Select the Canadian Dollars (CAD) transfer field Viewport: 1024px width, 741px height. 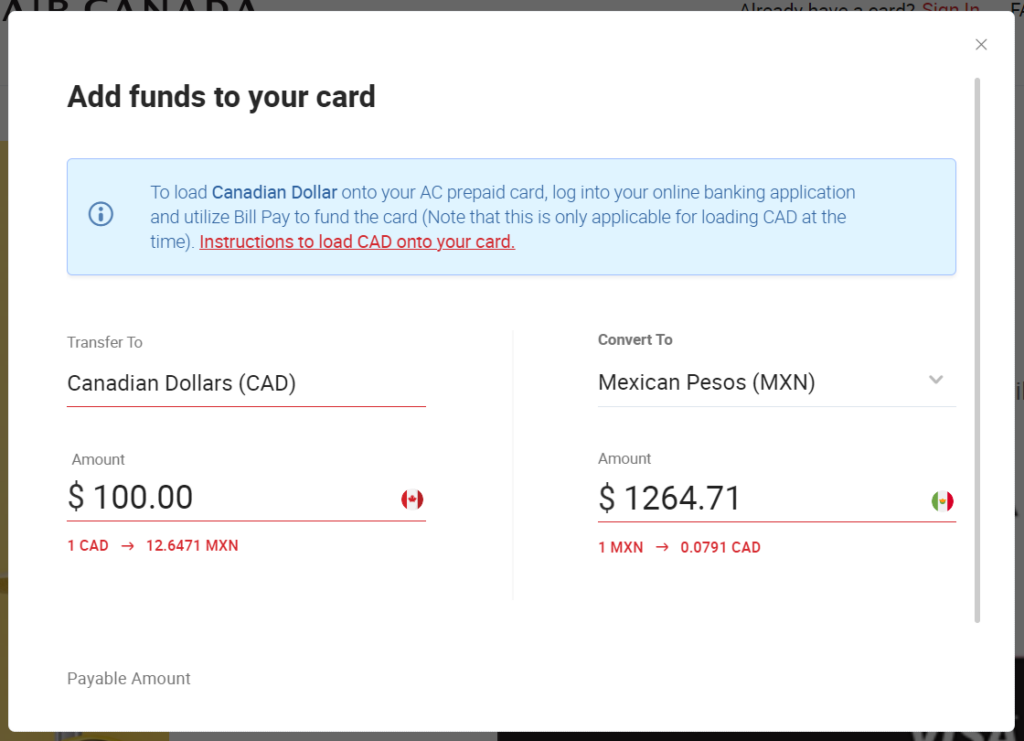tap(246, 383)
